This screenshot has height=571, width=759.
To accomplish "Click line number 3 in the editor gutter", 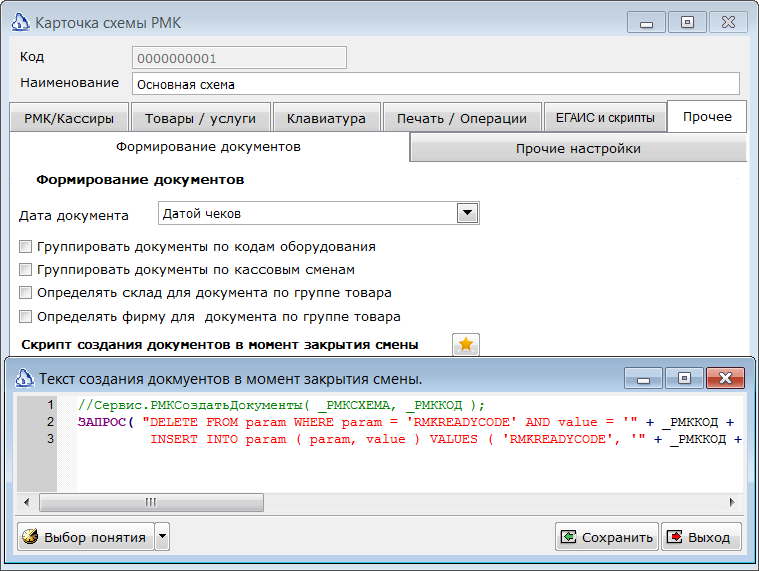I will tap(50, 439).
